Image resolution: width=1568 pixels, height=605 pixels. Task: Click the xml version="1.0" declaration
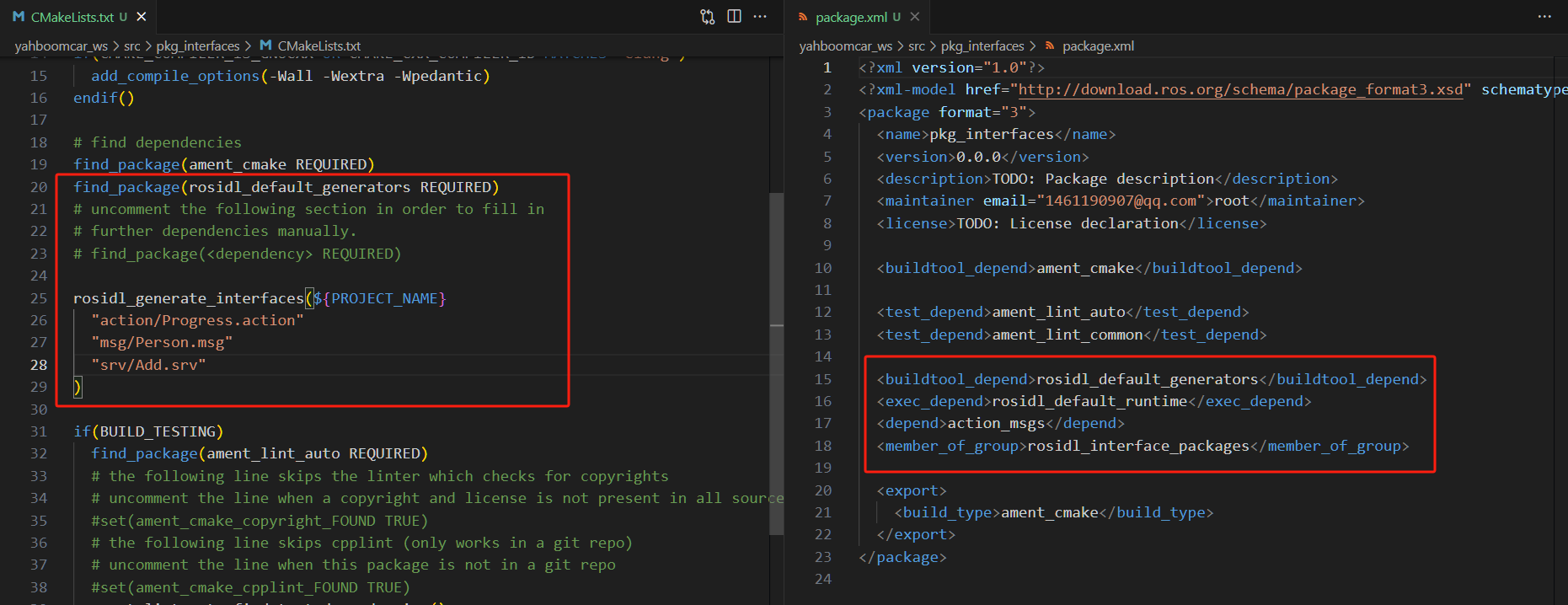click(951, 67)
